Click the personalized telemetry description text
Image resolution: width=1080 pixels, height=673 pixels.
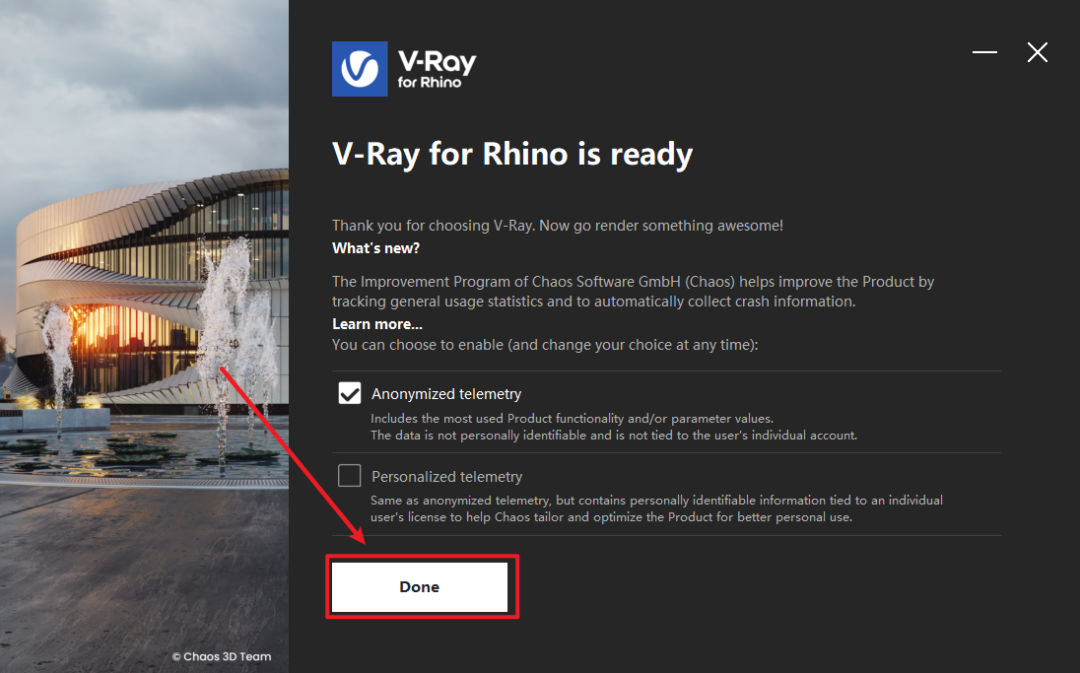656,508
